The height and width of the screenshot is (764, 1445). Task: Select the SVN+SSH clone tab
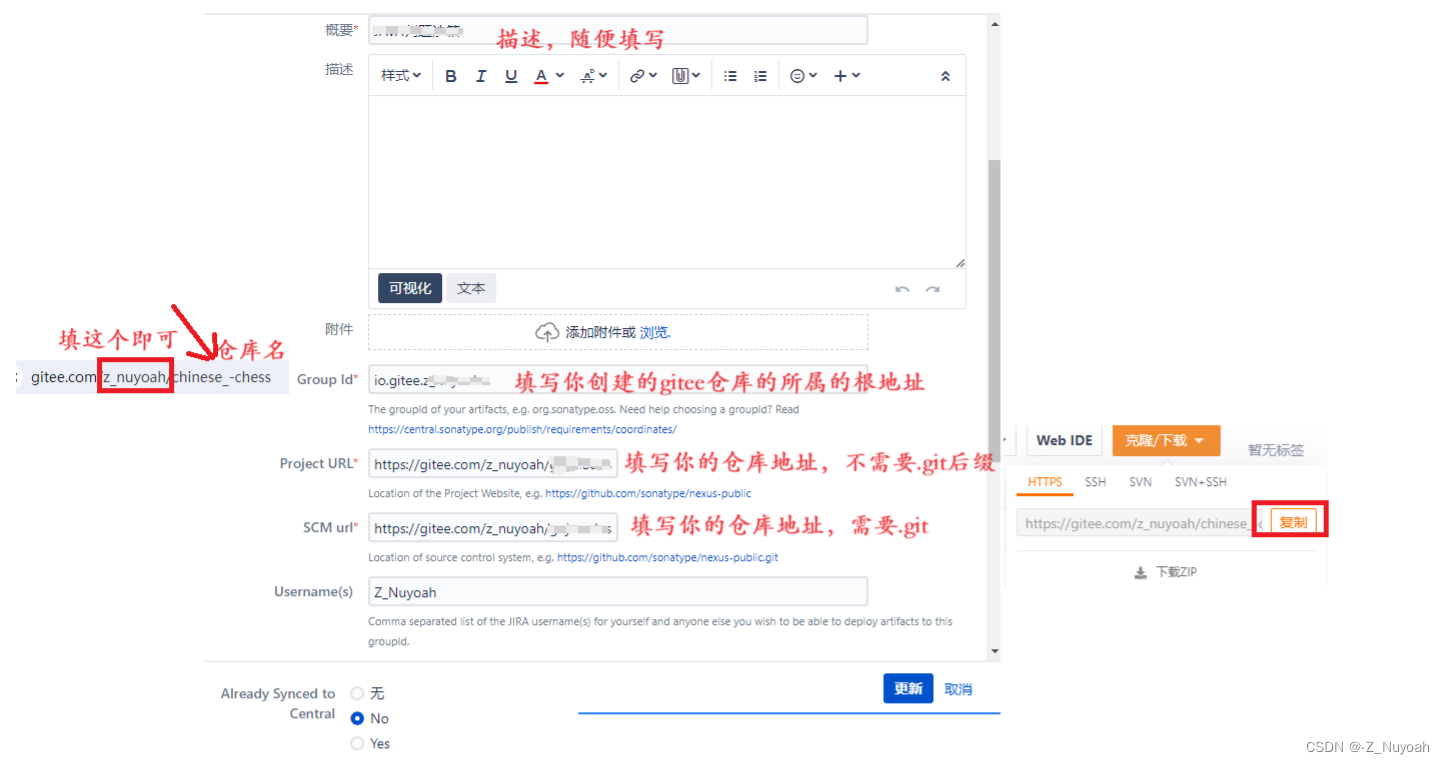click(1200, 482)
